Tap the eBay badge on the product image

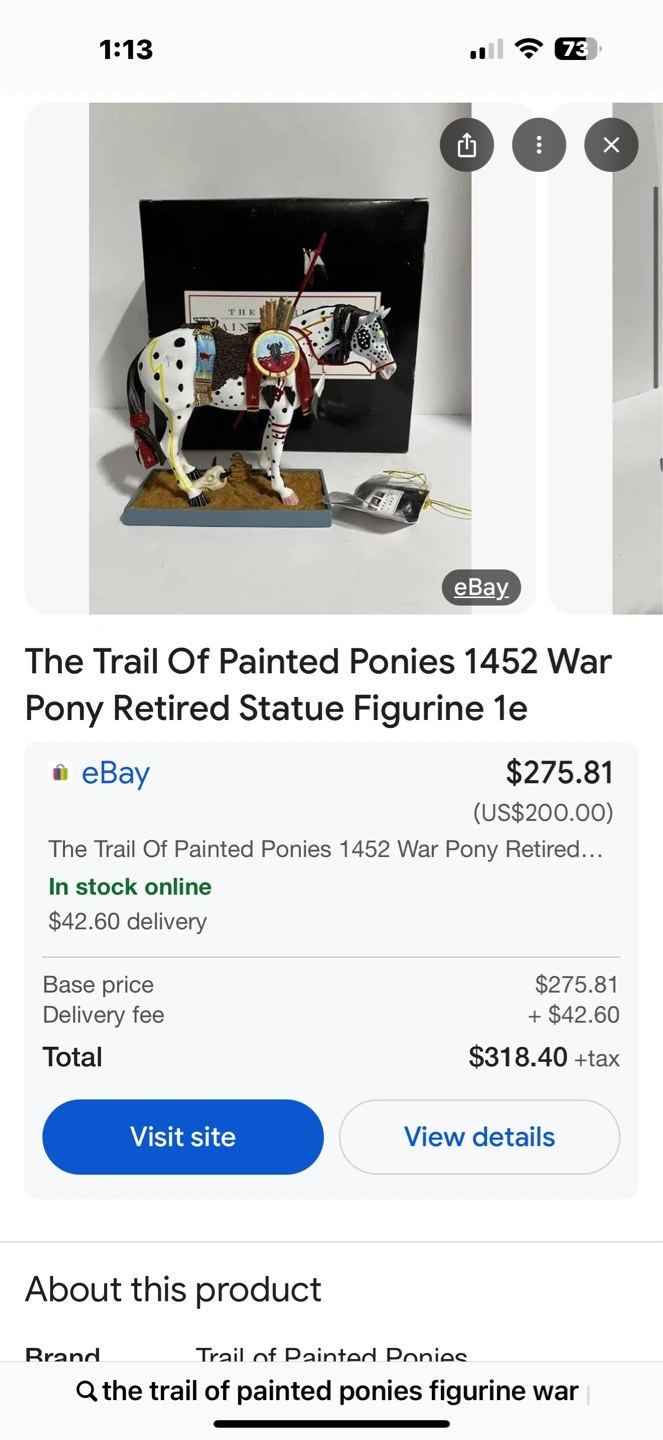tap(481, 587)
